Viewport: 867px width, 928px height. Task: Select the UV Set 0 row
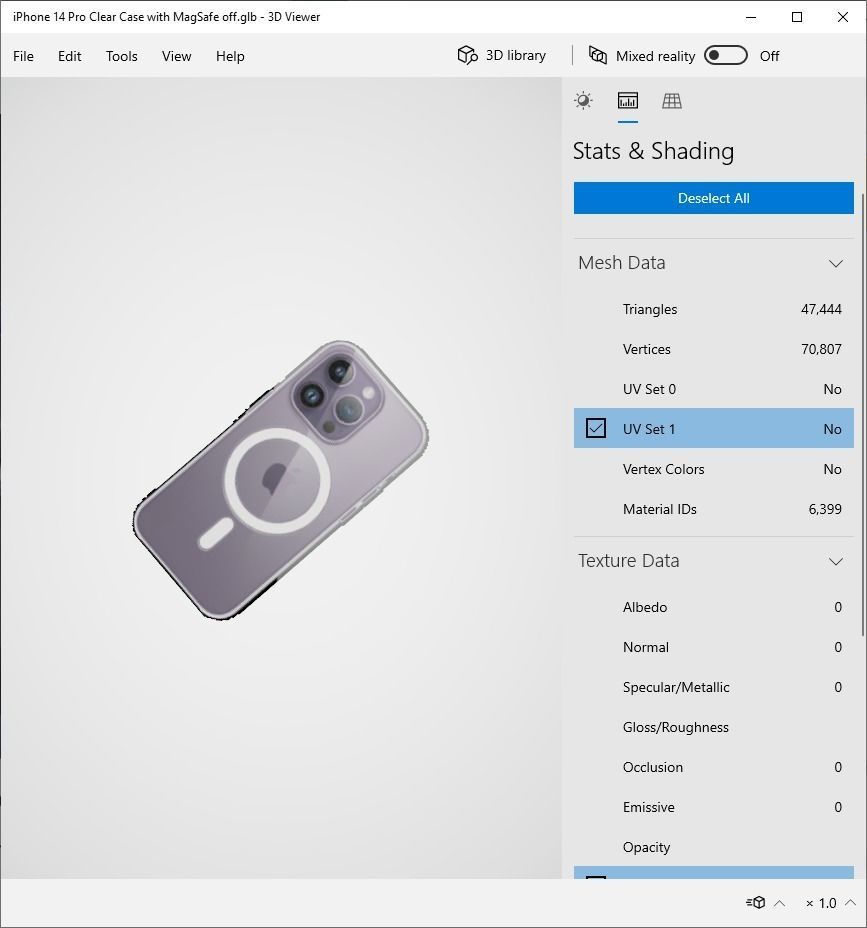click(714, 389)
